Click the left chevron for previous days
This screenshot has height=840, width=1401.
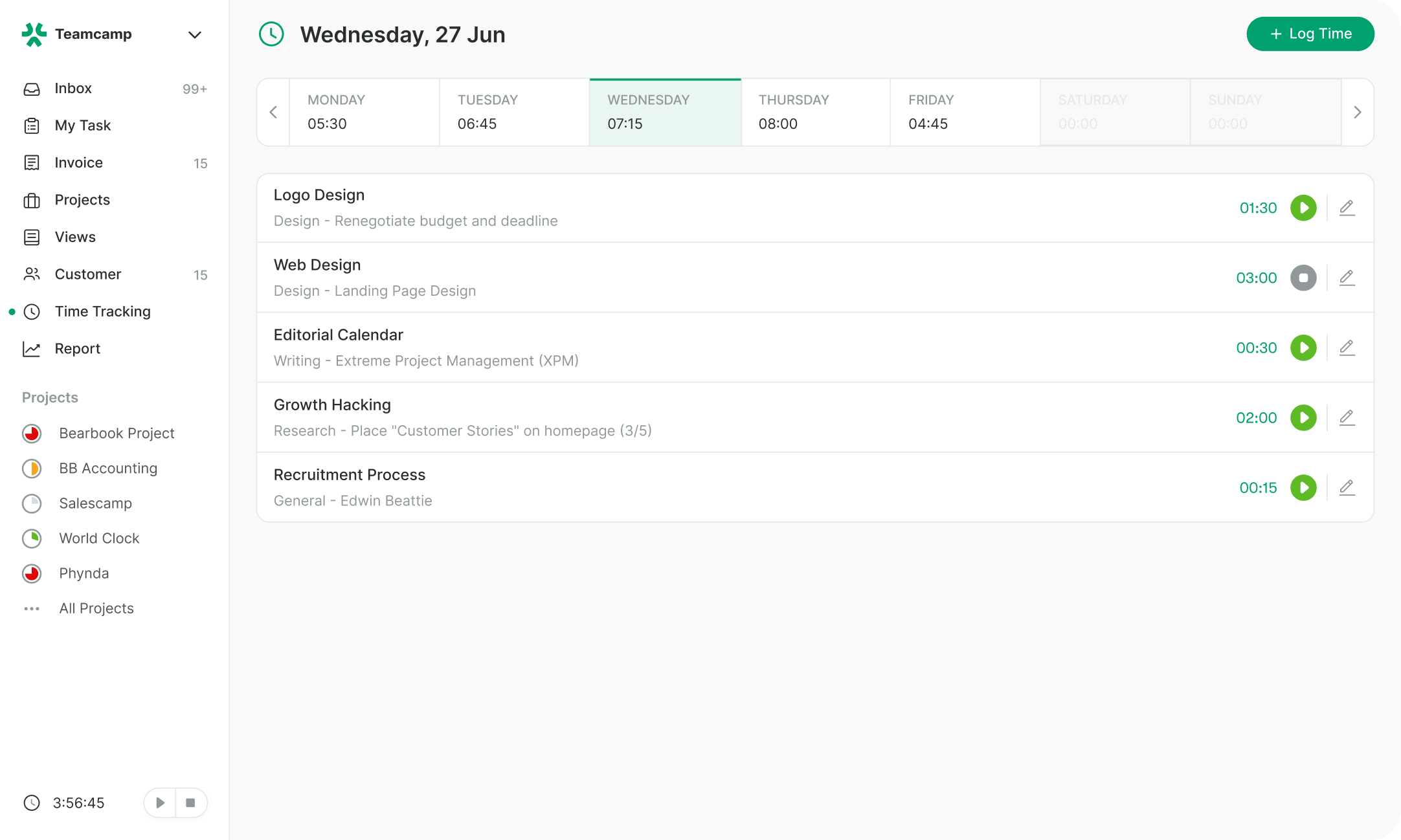tap(273, 111)
